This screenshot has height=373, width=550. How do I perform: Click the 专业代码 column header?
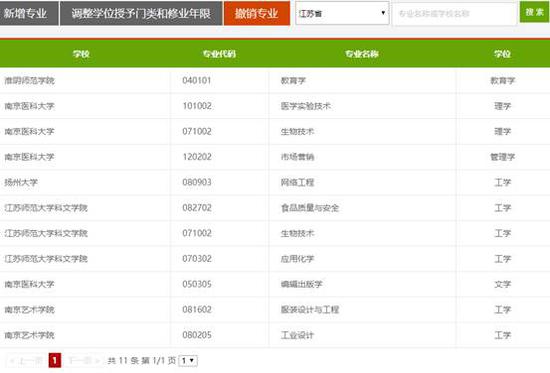[x=219, y=54]
